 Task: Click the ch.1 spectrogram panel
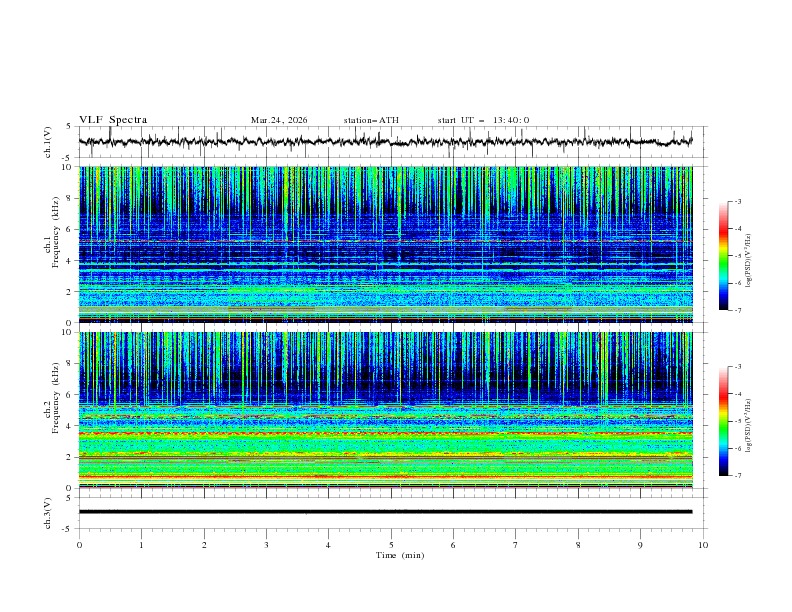tap(385, 244)
